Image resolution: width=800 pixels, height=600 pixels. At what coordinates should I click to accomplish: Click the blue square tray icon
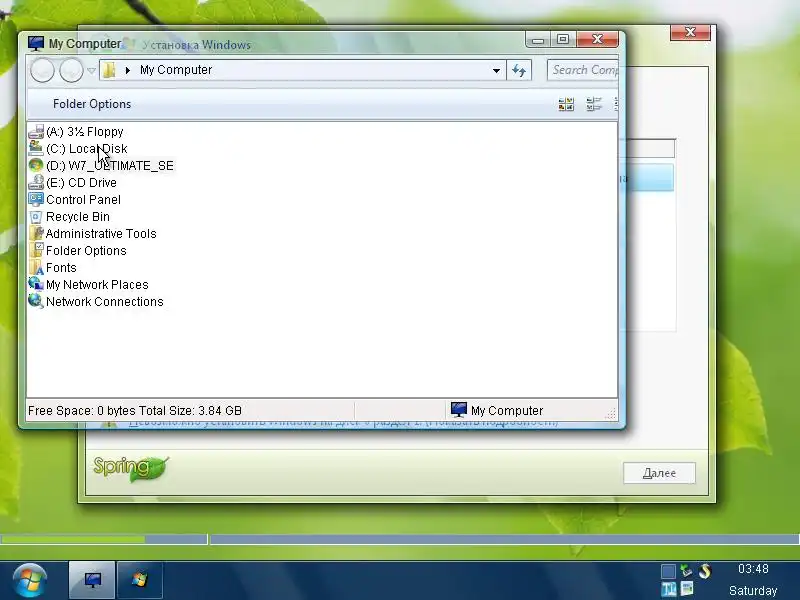668,571
